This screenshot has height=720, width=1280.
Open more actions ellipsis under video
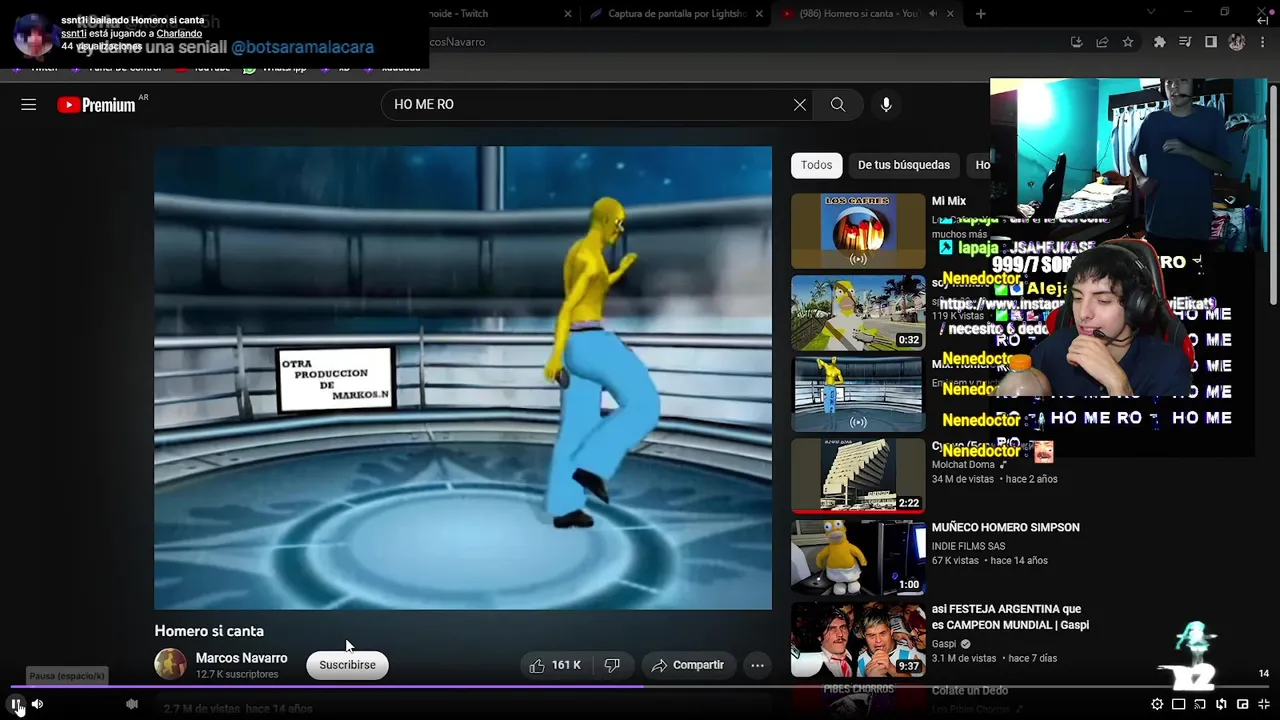pos(757,665)
